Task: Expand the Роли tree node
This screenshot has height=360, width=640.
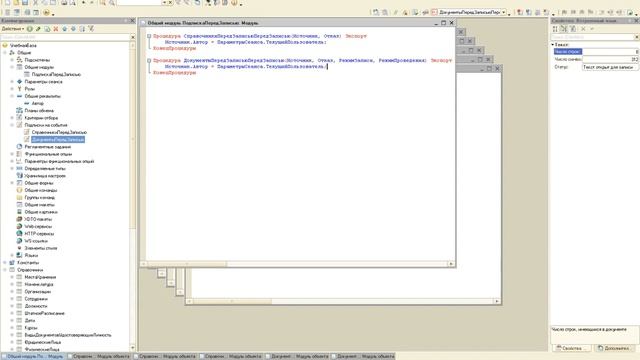Action: pyautogui.click(x=12, y=89)
